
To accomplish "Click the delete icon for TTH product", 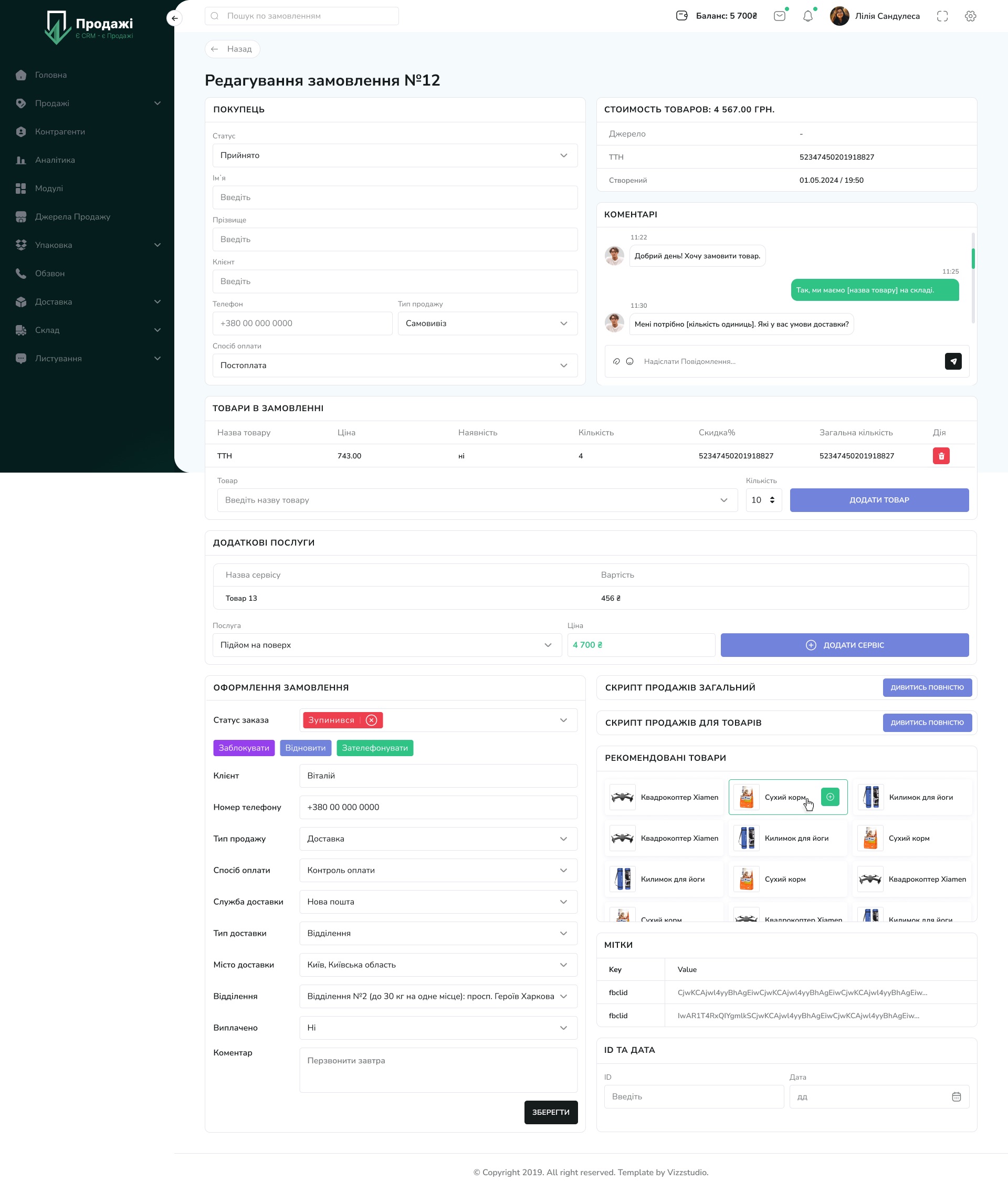I will pos(941,455).
